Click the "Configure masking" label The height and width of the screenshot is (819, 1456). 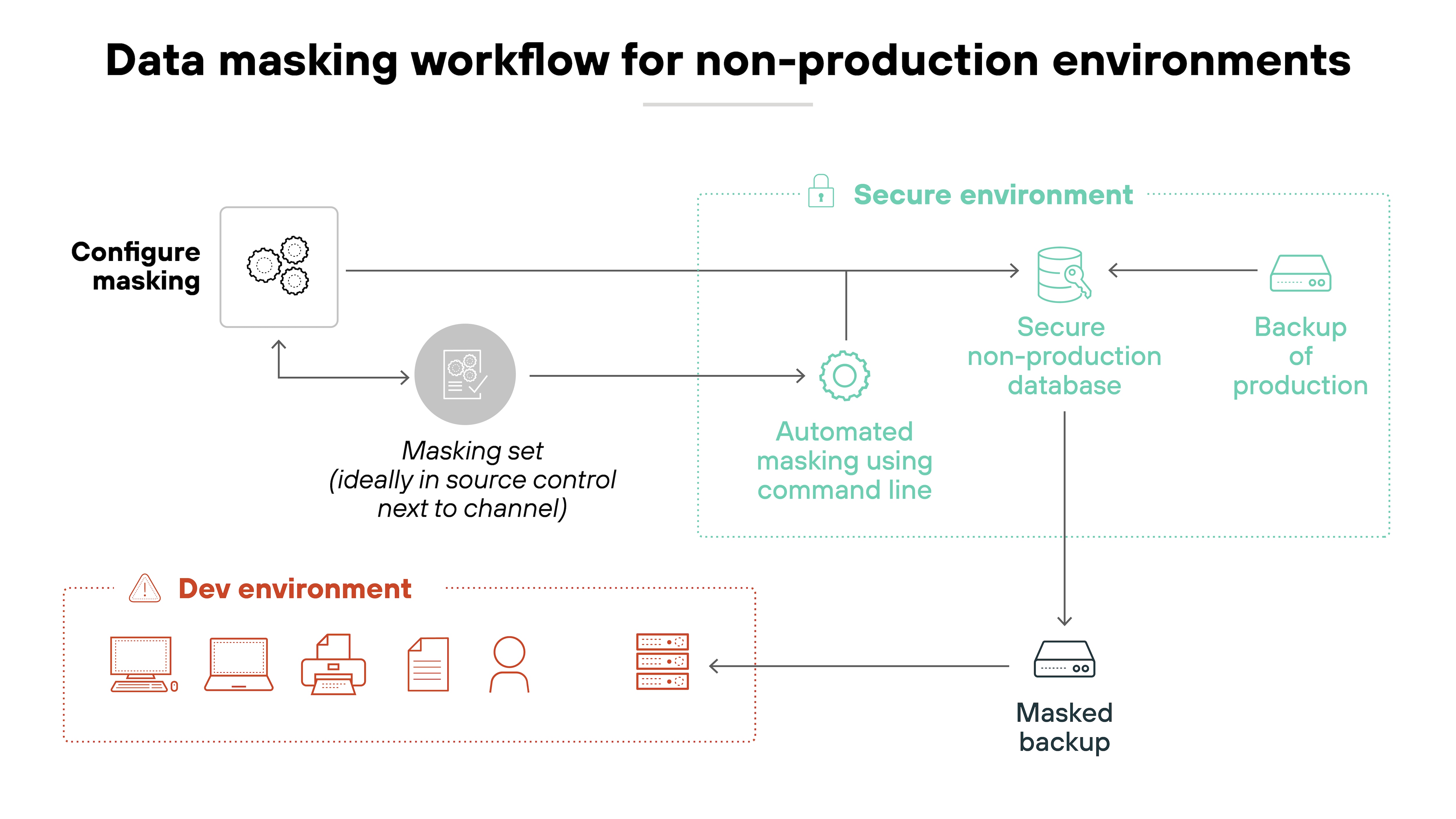click(136, 266)
